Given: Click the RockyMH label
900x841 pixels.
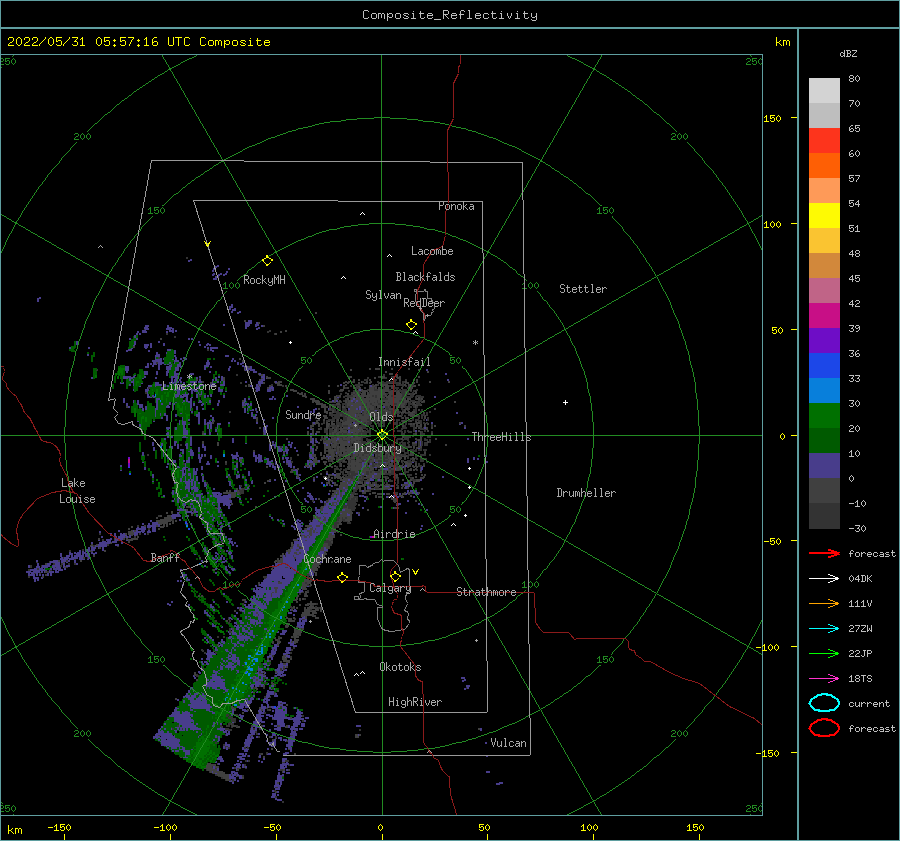Looking at the screenshot, I should [x=264, y=280].
